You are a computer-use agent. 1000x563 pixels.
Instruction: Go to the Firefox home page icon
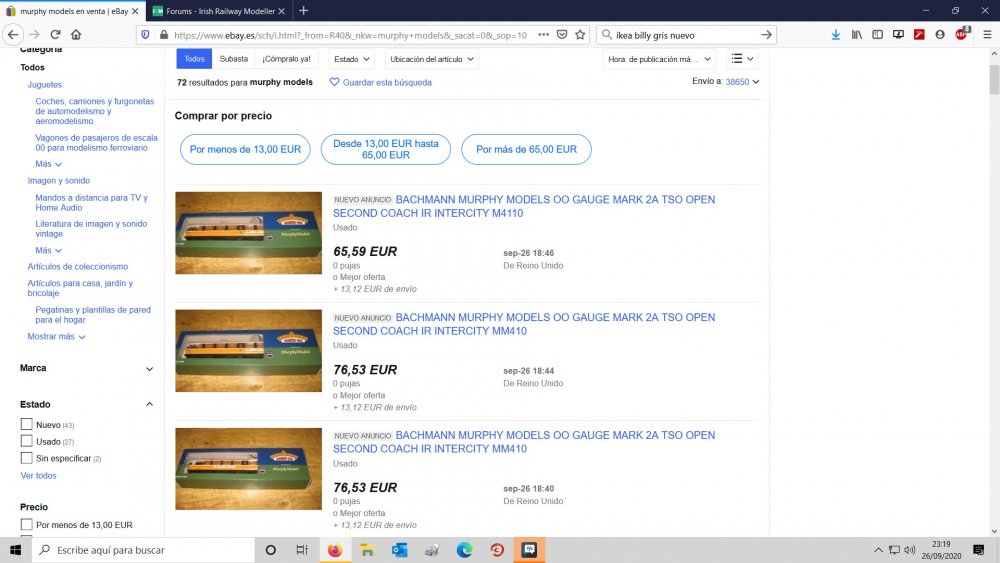pyautogui.click(x=76, y=34)
